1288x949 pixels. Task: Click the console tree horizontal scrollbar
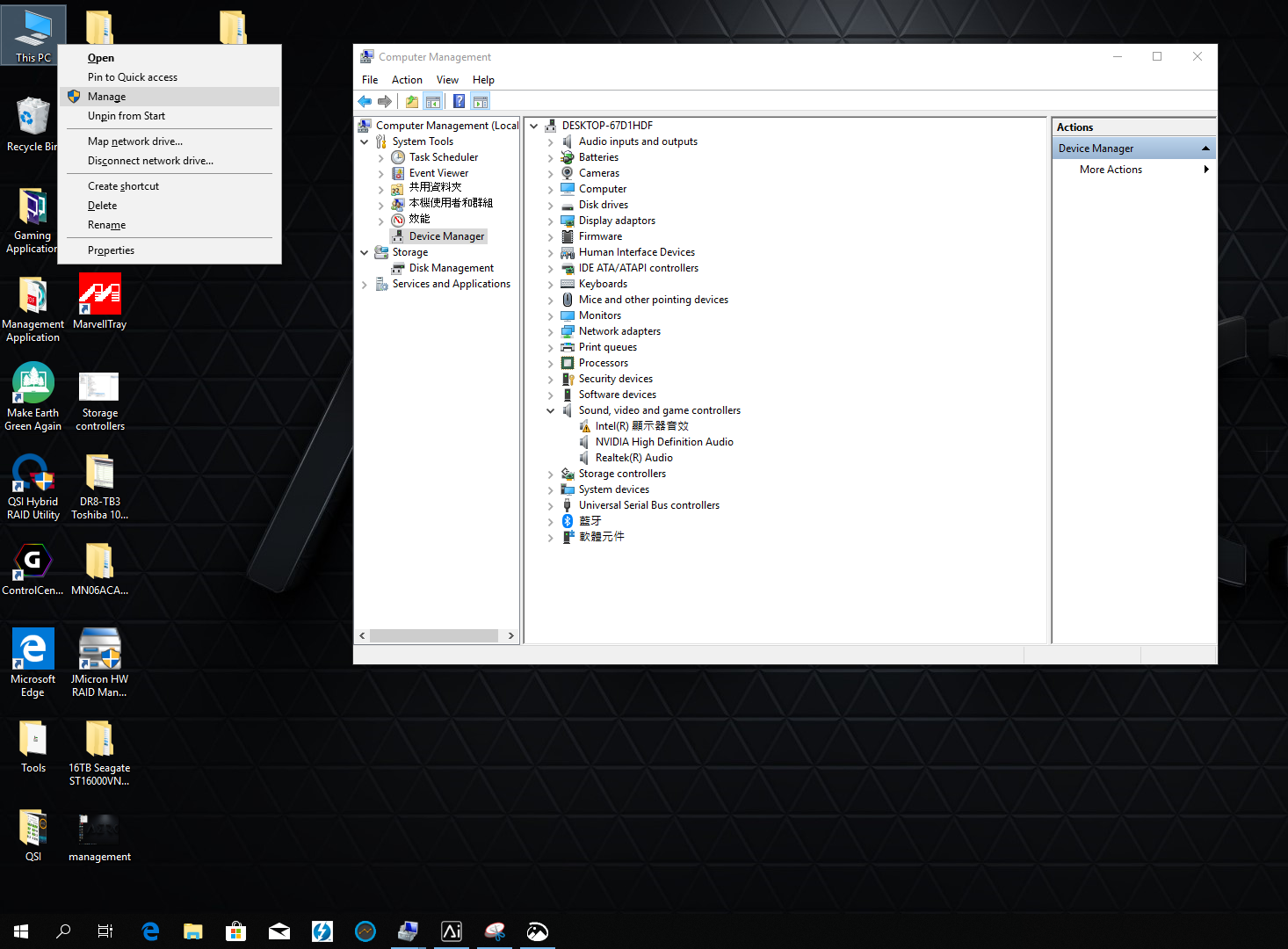(x=434, y=635)
